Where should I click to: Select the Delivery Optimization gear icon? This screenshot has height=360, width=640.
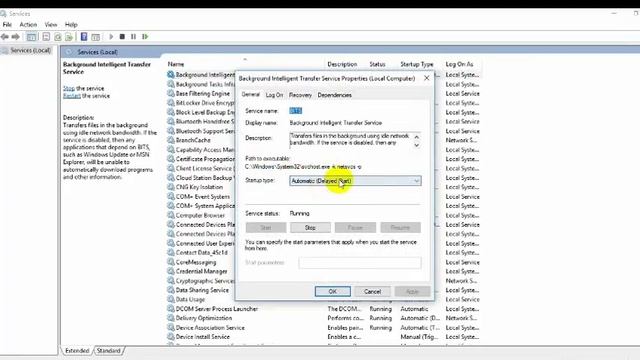click(171, 318)
